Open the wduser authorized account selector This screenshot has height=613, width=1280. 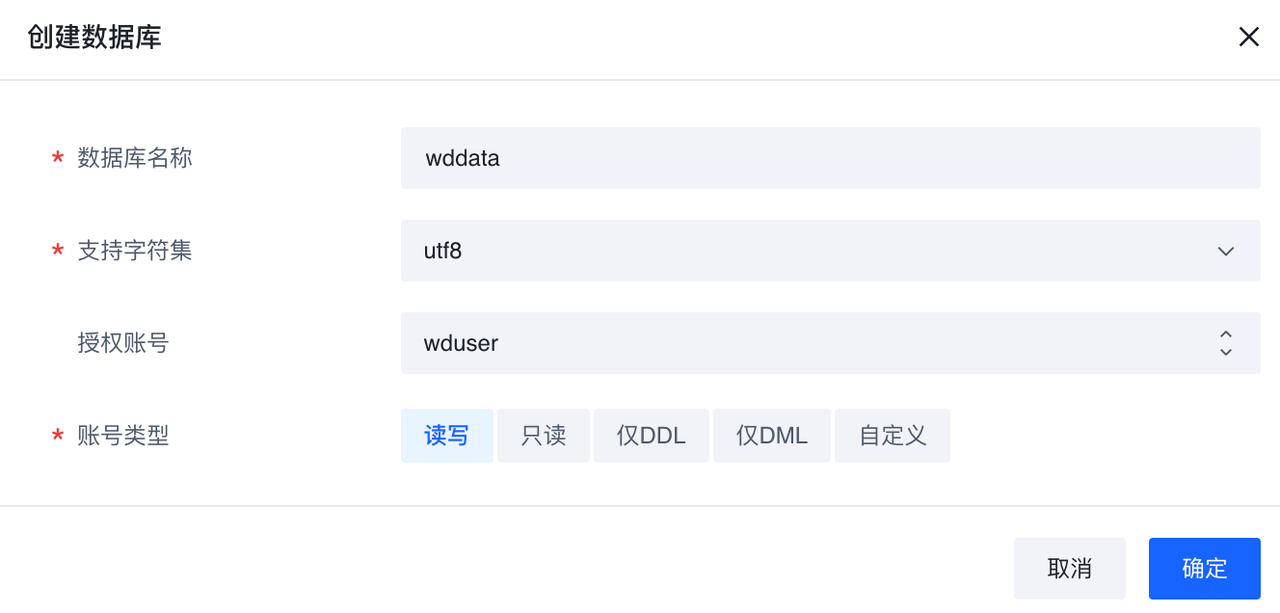click(x=800, y=343)
